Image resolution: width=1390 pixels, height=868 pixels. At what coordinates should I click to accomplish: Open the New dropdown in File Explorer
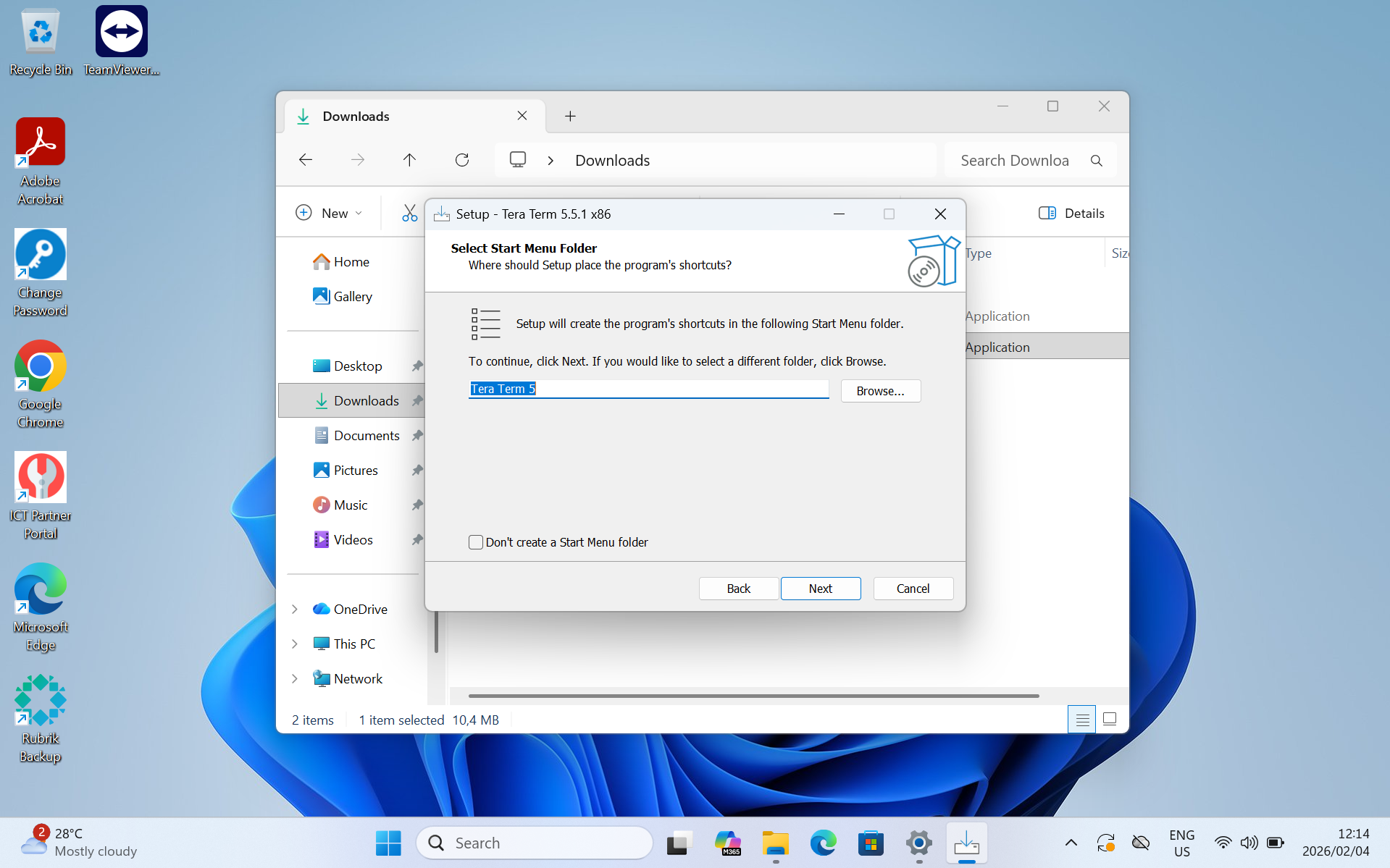[330, 214]
